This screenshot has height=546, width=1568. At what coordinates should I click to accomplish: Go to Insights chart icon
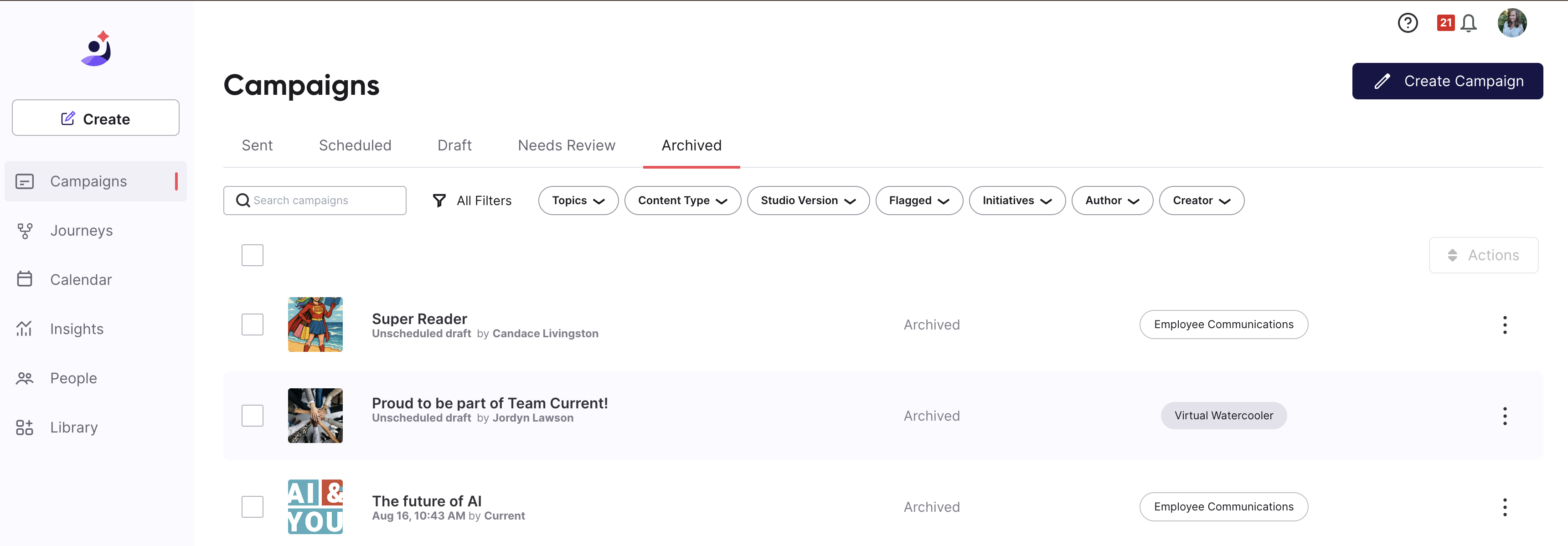[x=24, y=329]
